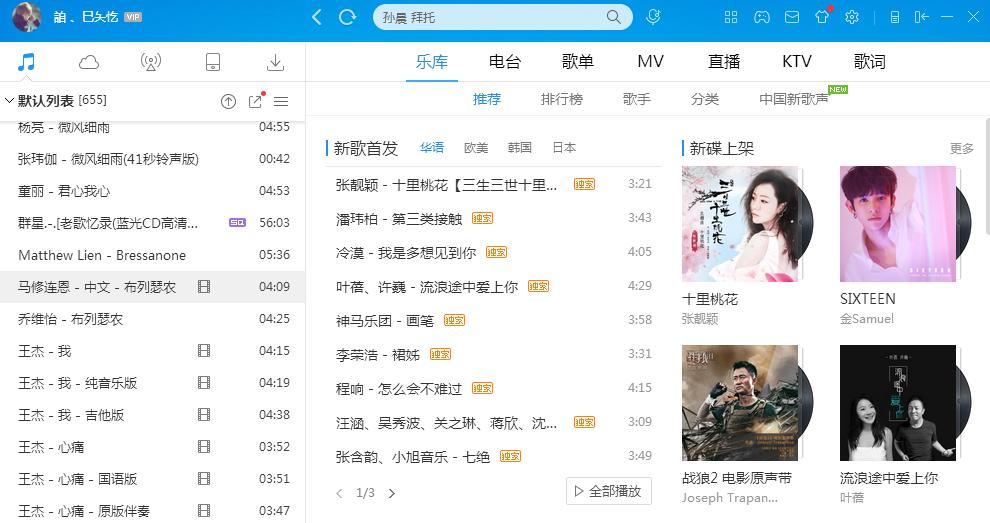The width and height of the screenshot is (990, 523).
Task: Click MV icon for 王杰 - 我 - 吉他版
Action: (204, 414)
